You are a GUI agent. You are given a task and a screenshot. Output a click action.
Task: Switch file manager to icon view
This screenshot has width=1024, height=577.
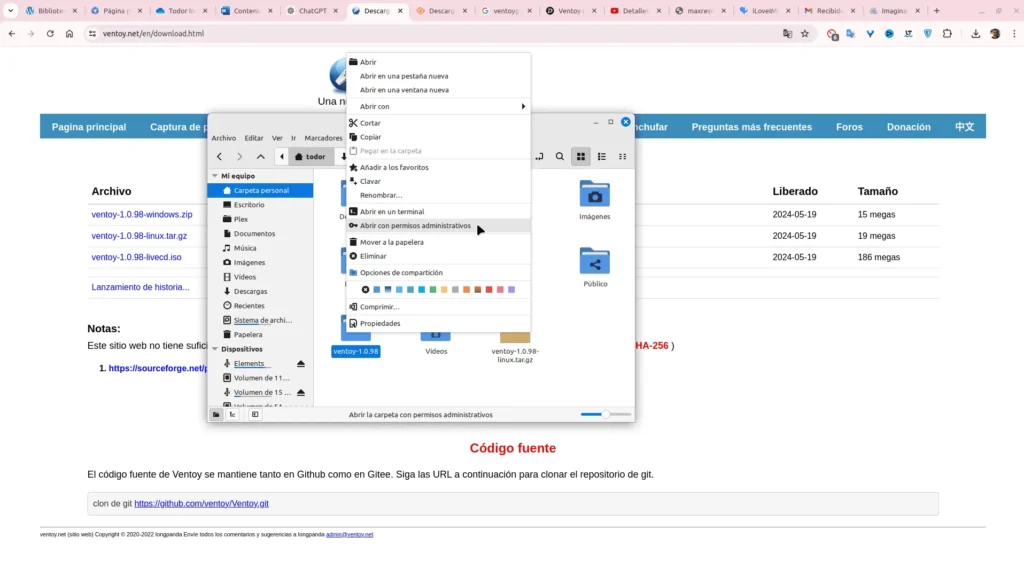(x=581, y=157)
